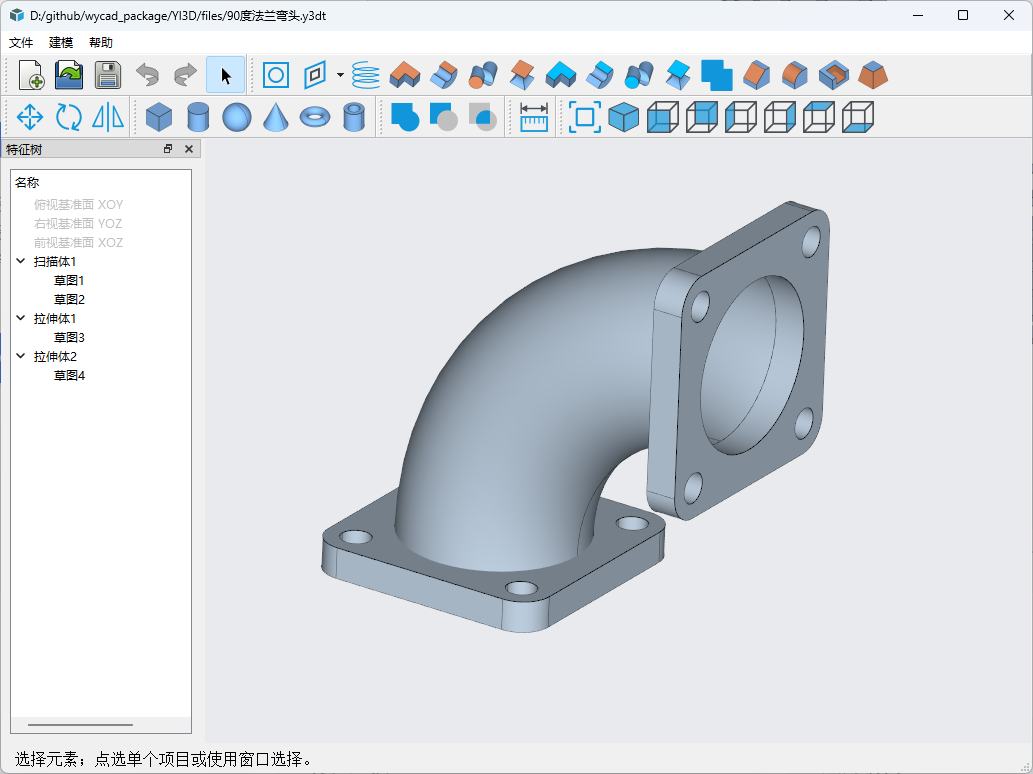Switch to back view cube
The height and width of the screenshot is (774, 1033).
click(702, 117)
